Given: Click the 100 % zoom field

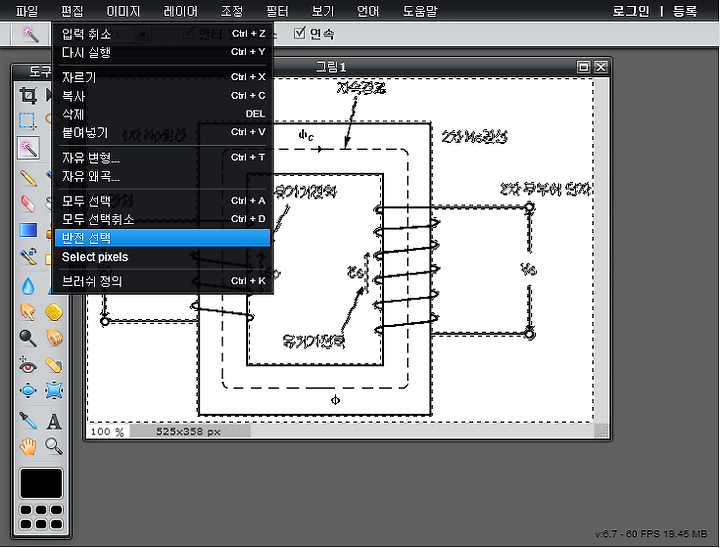Looking at the screenshot, I should [107, 432].
